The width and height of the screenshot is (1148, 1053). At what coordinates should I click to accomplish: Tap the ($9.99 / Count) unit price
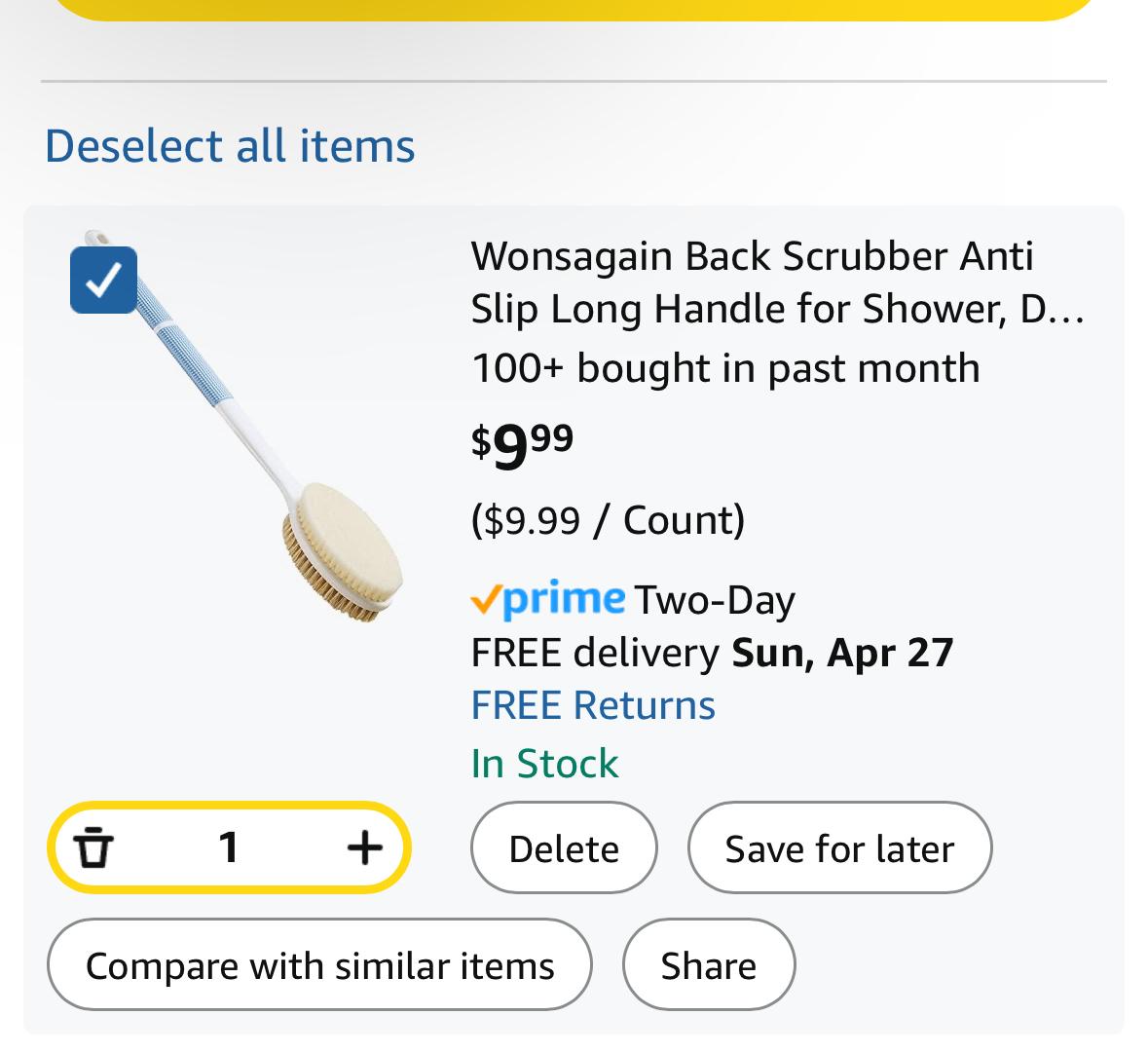click(608, 520)
